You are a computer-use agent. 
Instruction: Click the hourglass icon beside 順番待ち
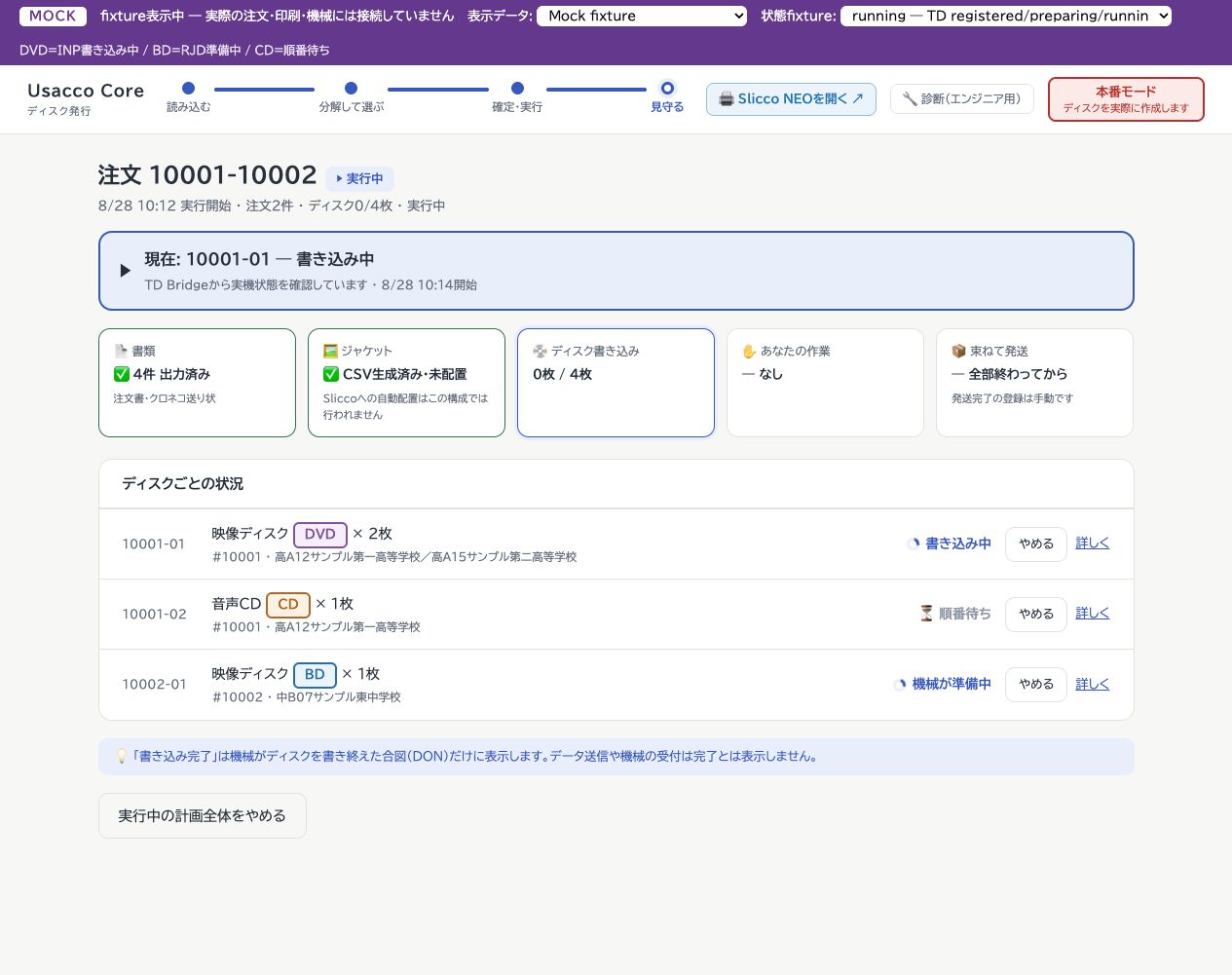pos(926,614)
